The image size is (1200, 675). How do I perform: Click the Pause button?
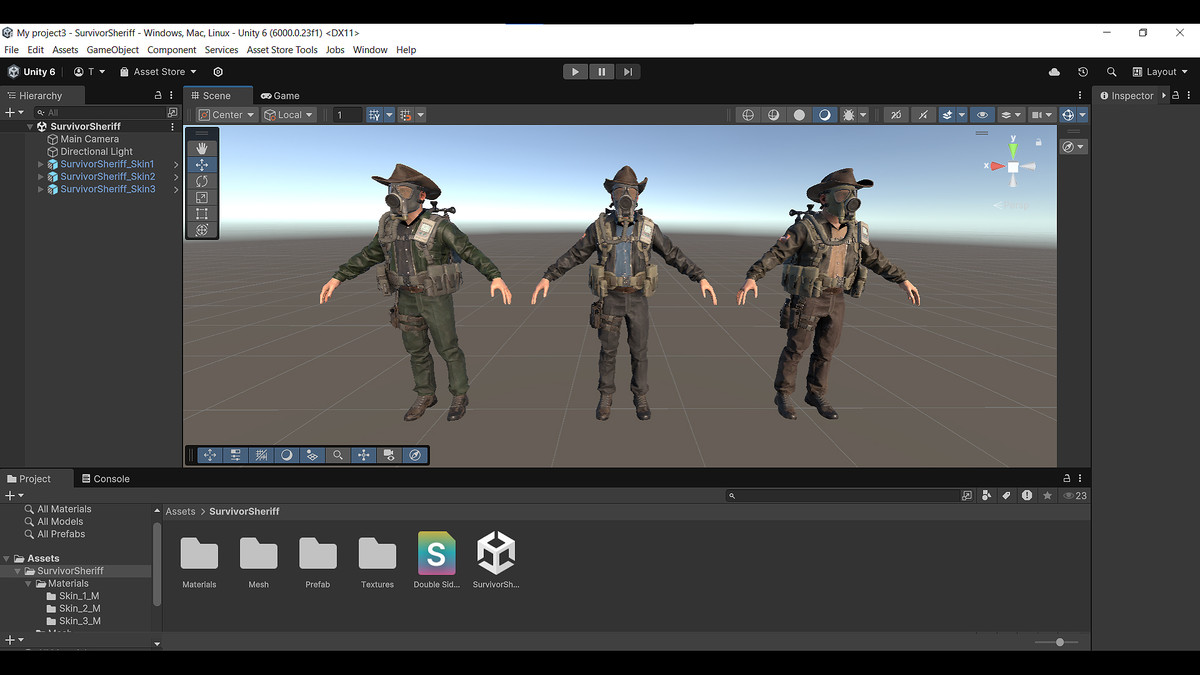click(601, 72)
